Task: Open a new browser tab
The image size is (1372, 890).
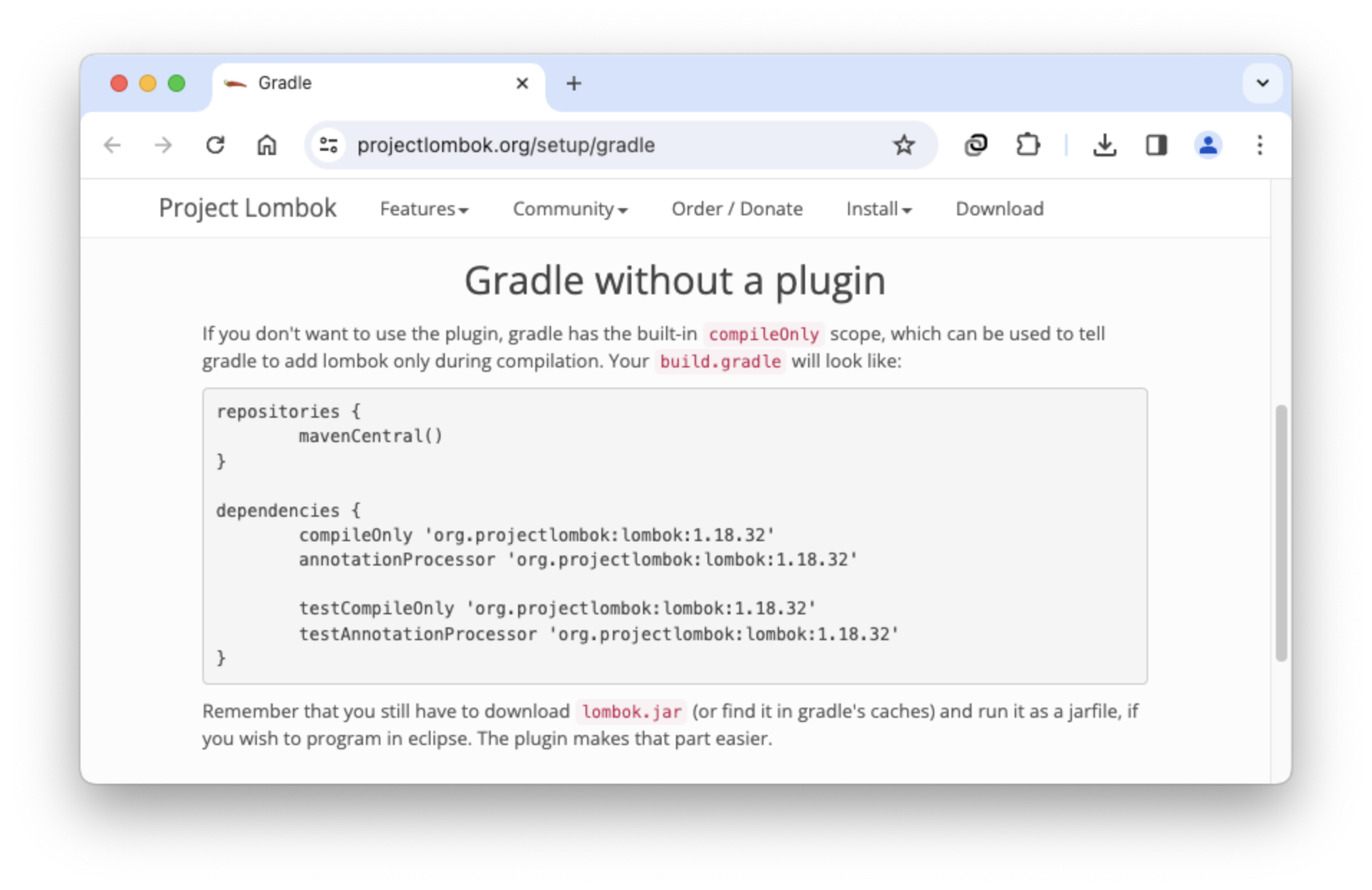Action: 574,83
